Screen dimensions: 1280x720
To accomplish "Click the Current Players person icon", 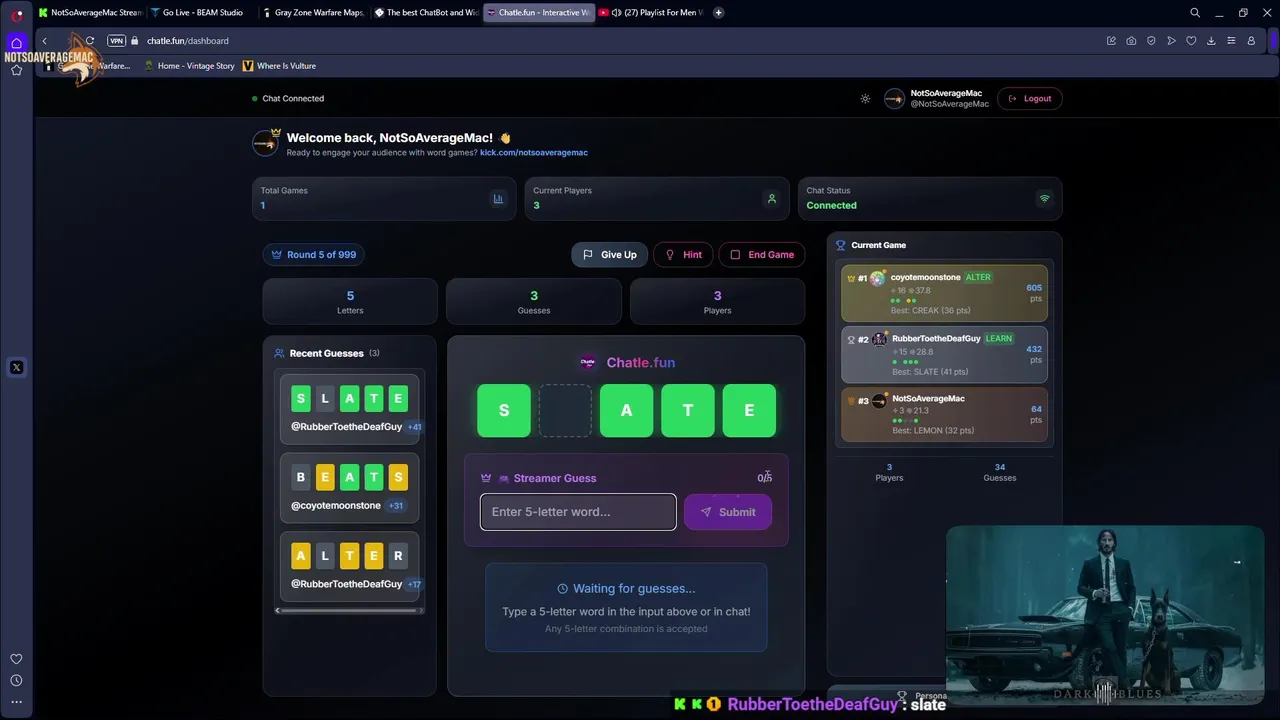I will [771, 199].
